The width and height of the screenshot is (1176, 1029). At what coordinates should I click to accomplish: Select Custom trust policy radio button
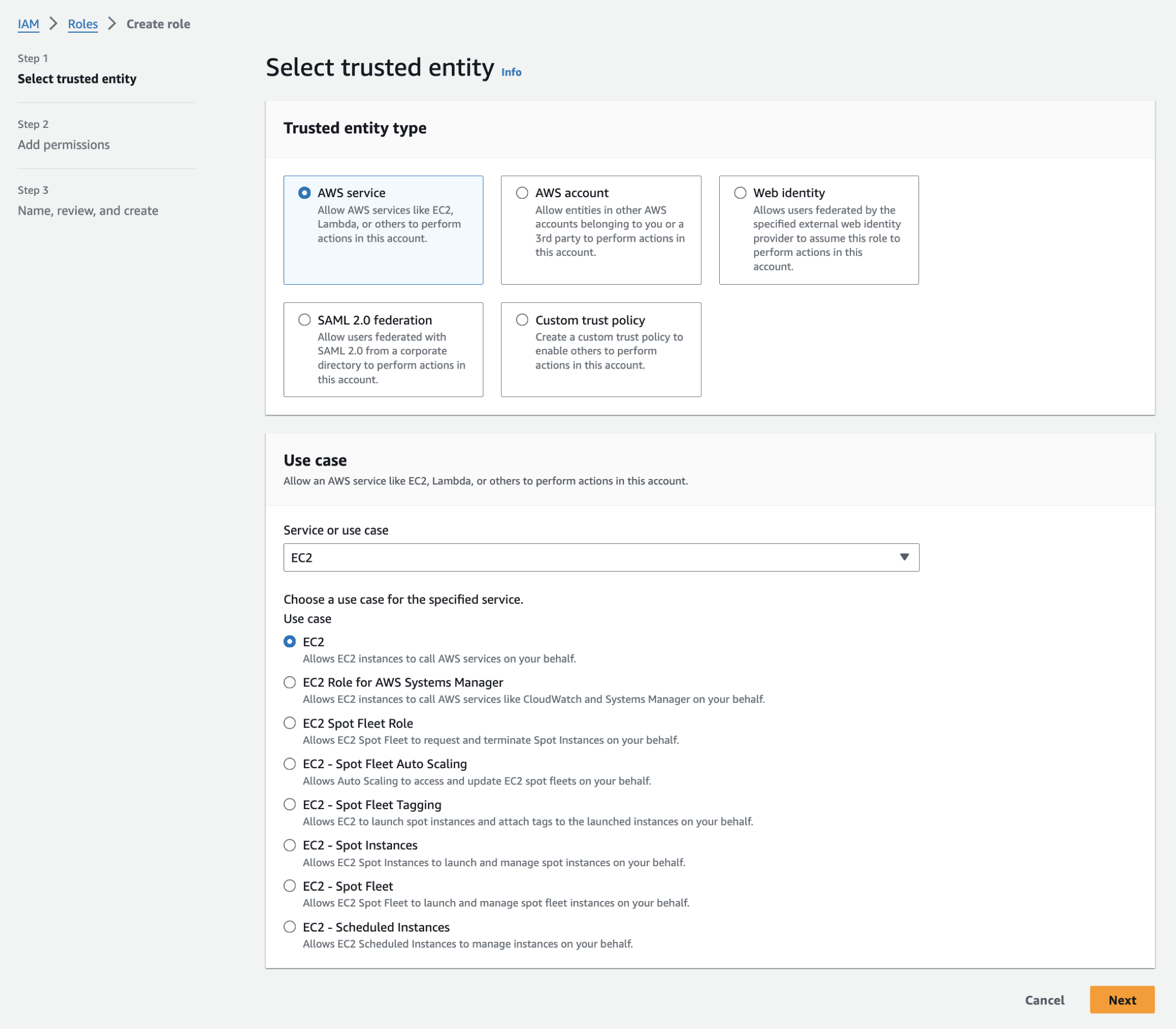click(x=522, y=320)
